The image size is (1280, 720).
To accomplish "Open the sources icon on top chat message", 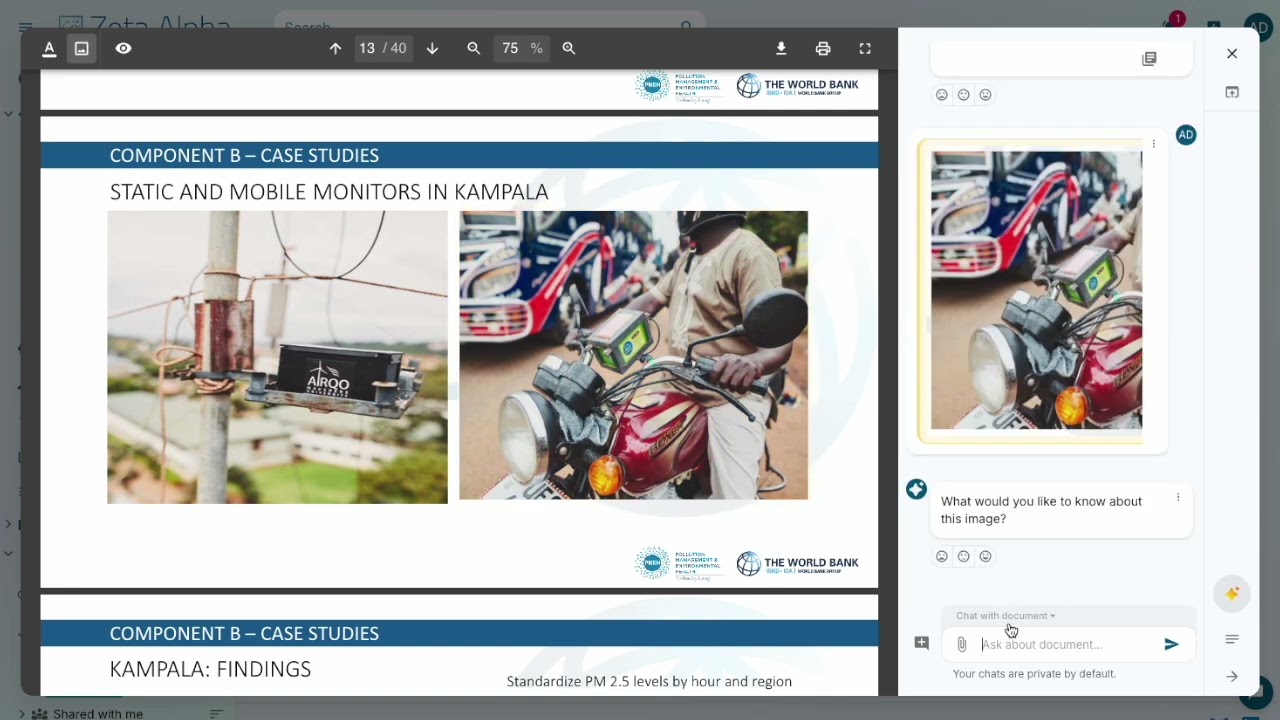I will 1149,59.
